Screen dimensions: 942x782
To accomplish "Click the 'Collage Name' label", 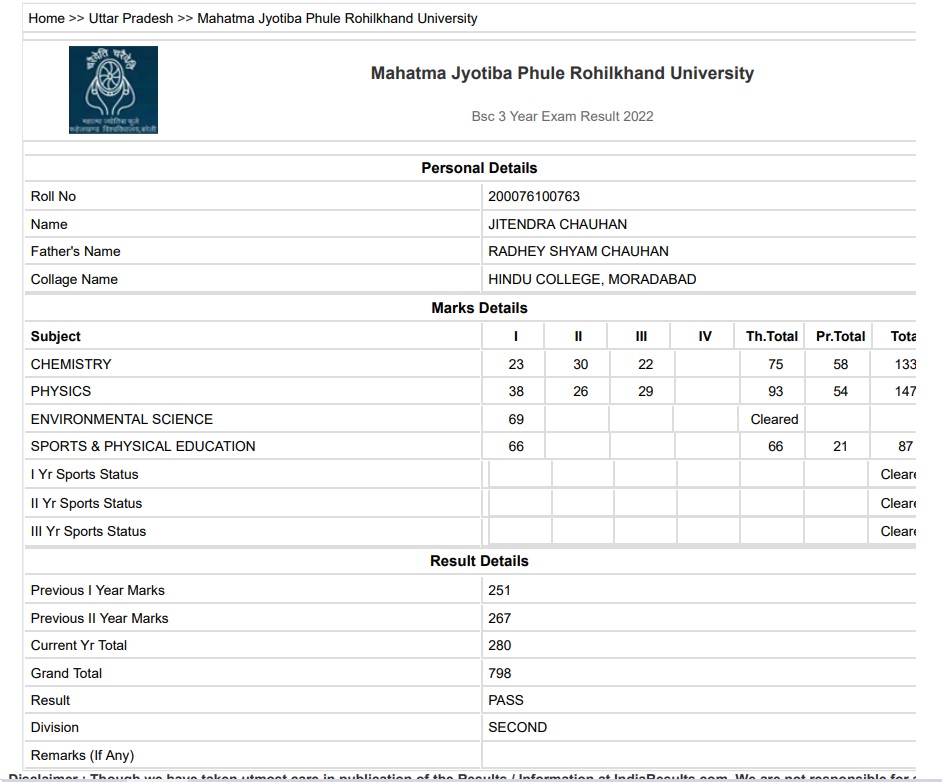I will [x=74, y=279].
